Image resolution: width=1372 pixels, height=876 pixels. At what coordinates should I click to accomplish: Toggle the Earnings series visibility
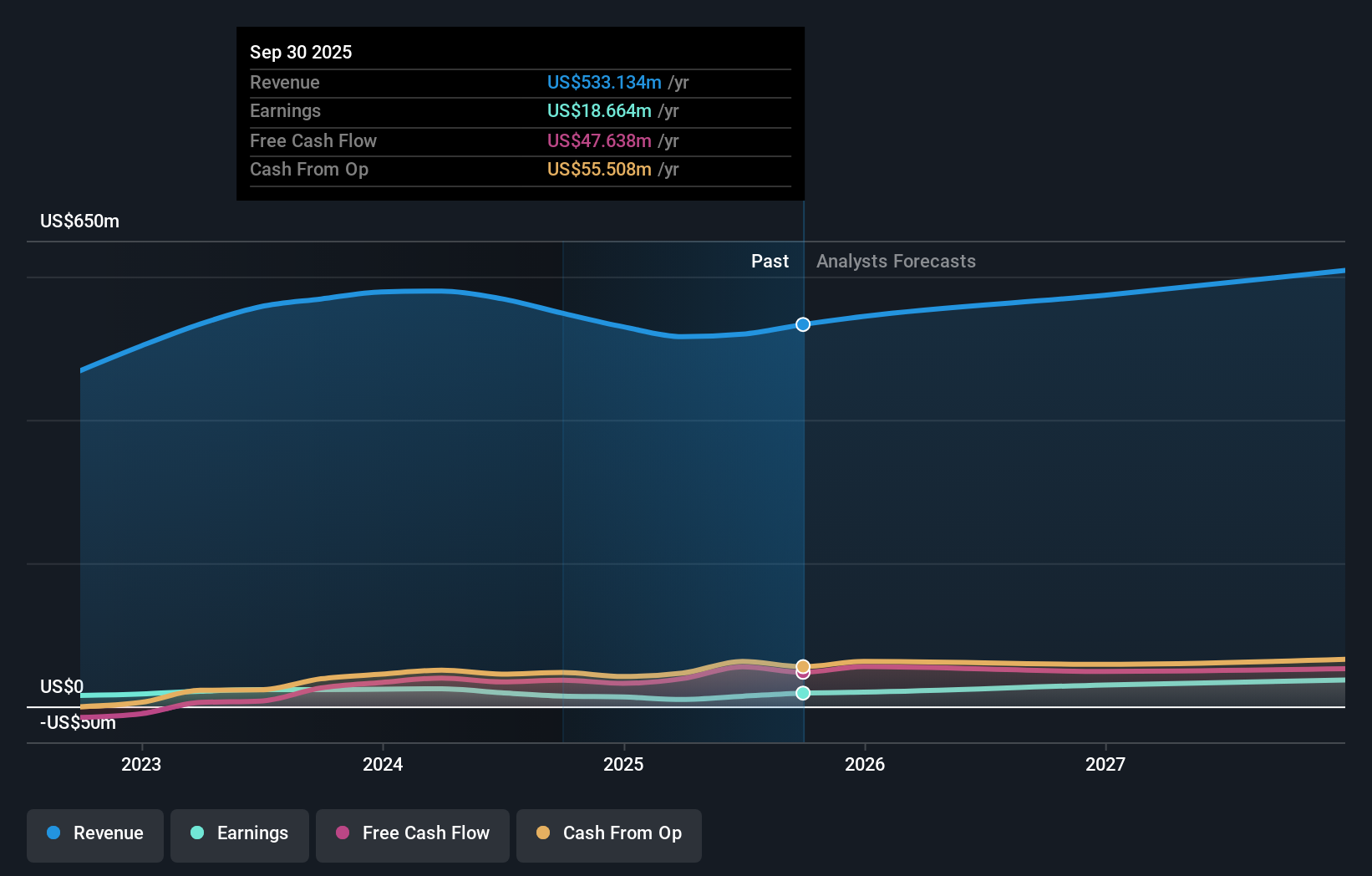tap(239, 833)
